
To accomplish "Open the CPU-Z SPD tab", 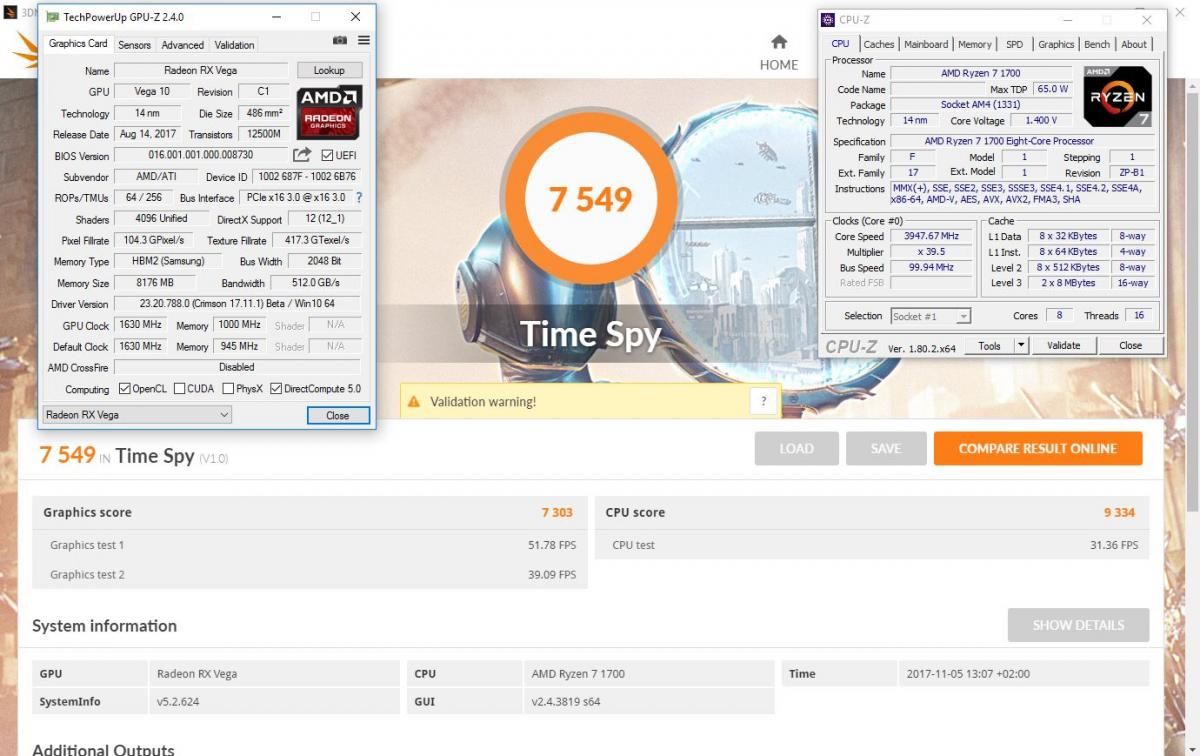I will 1014,44.
